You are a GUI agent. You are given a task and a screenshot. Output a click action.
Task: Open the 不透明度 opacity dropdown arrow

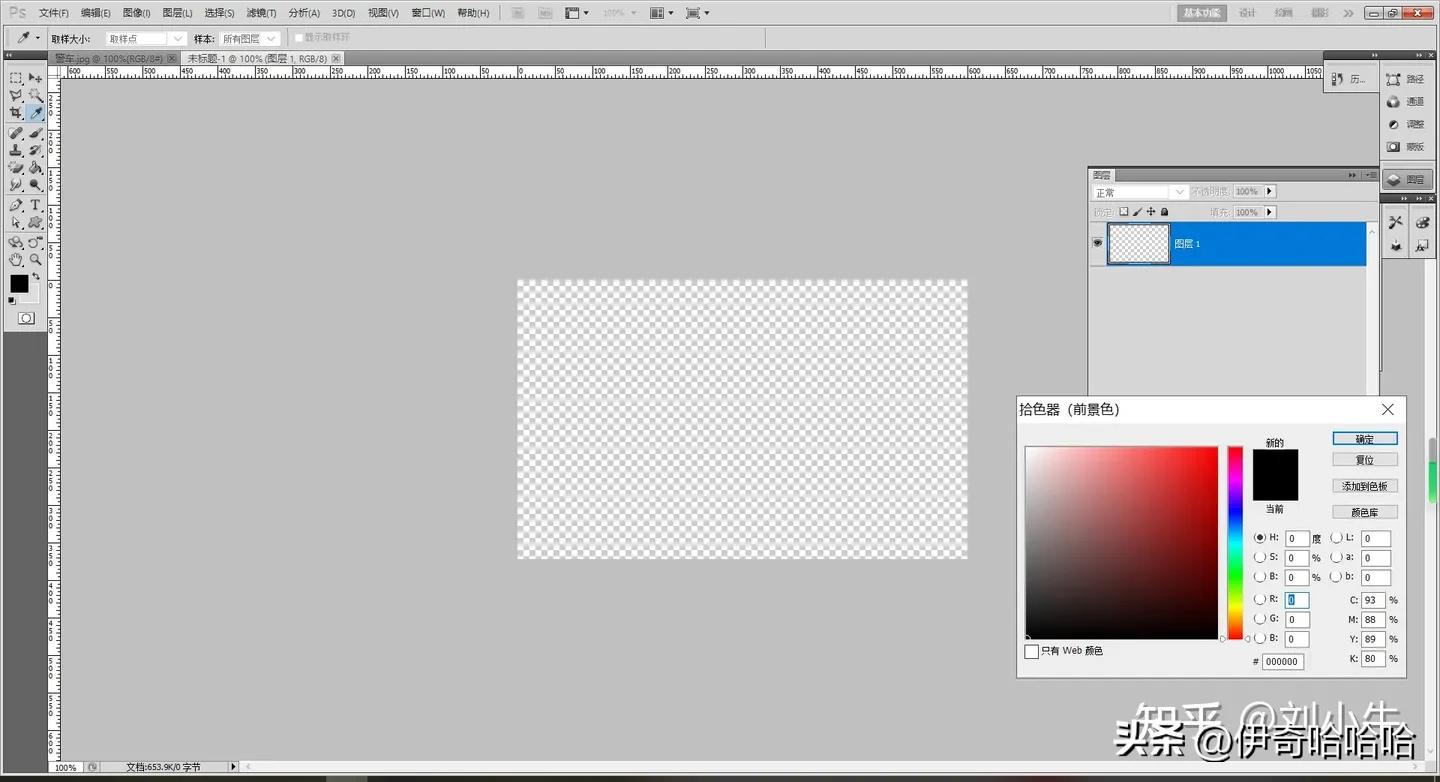click(1267, 191)
